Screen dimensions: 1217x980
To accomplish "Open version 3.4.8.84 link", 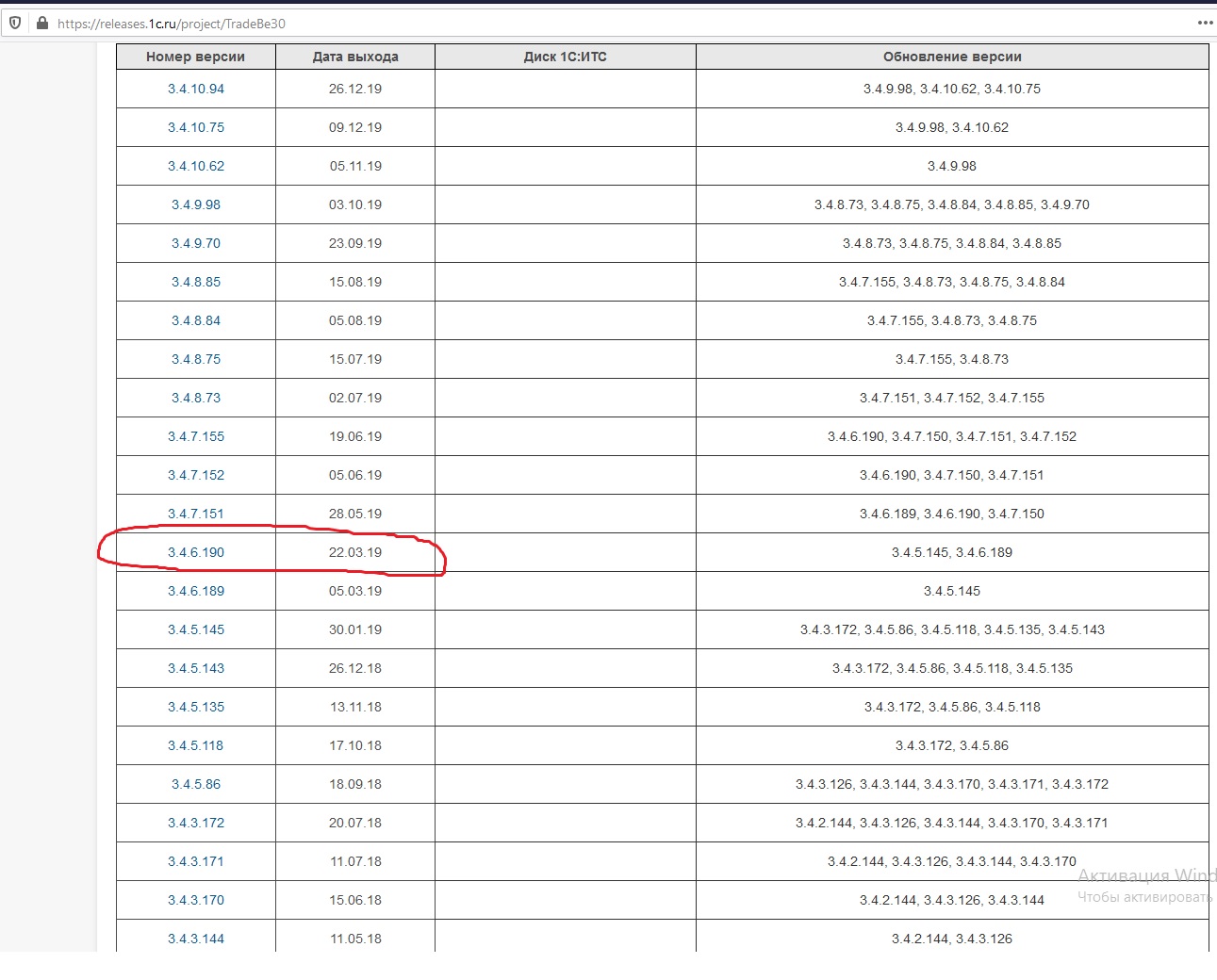I will [x=196, y=320].
